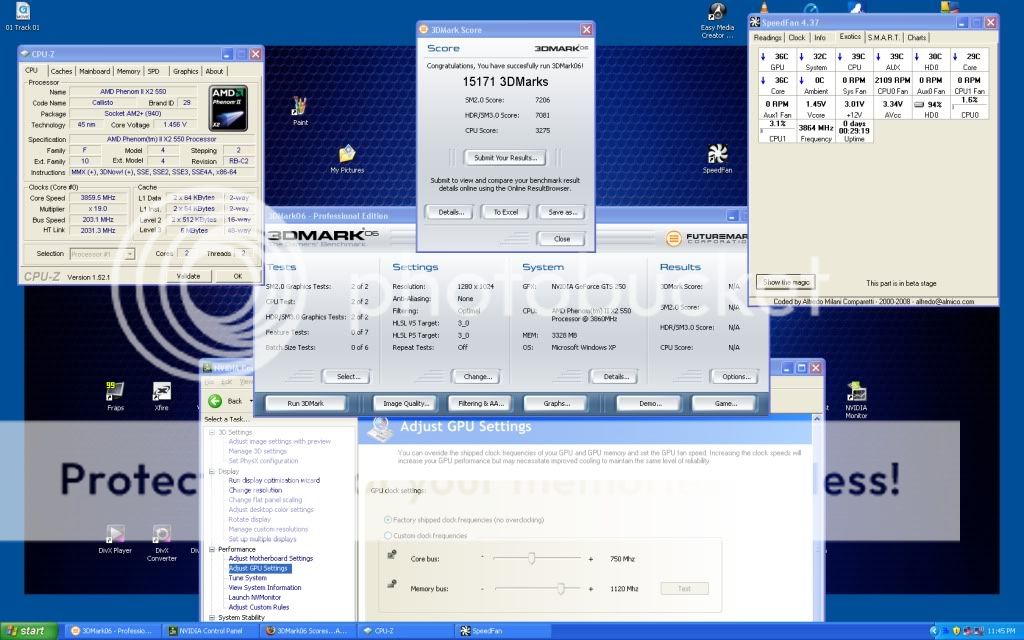This screenshot has height=640, width=1024.
Task: Click Run 3DMark button
Action: (x=306, y=404)
